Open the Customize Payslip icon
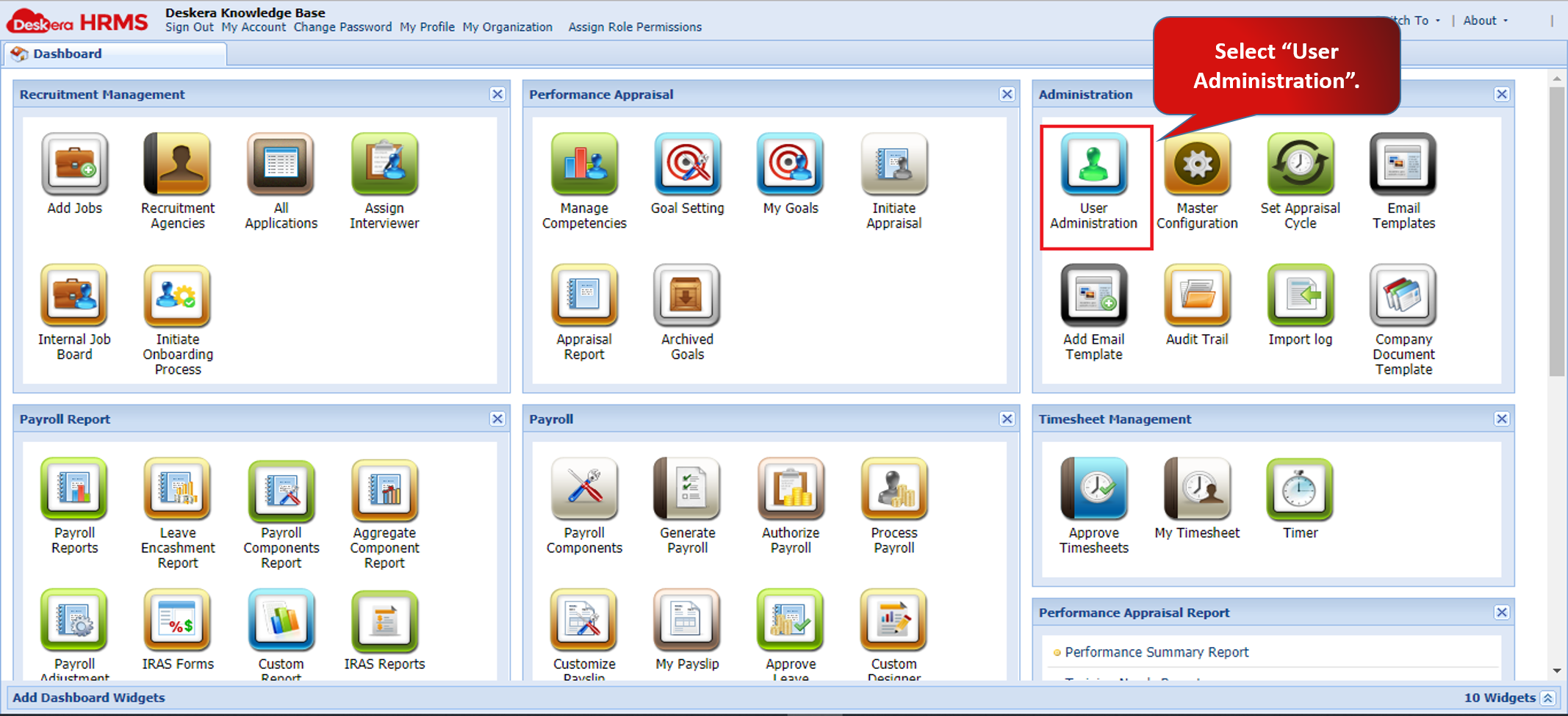This screenshot has width=1568, height=716. click(584, 620)
